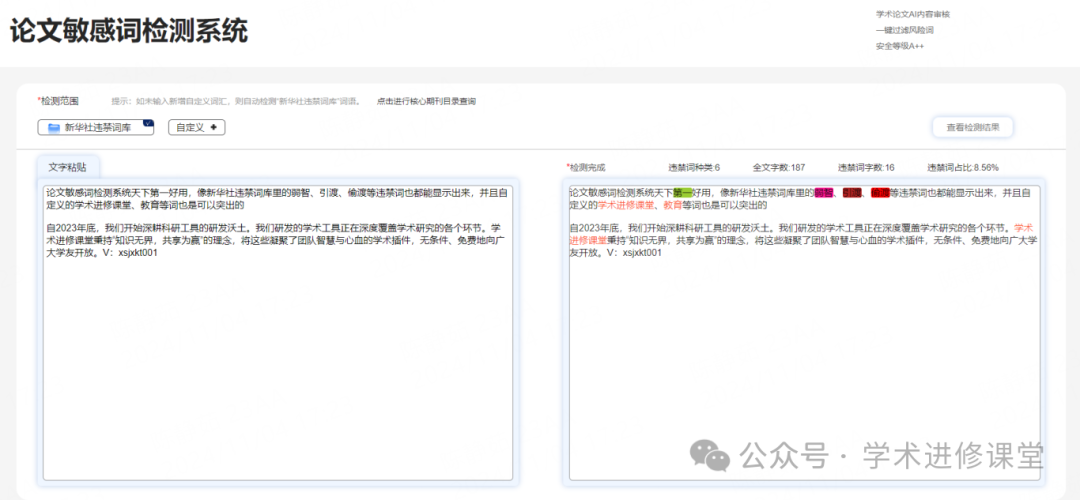Click the 查看检测结果 button

click(972, 127)
